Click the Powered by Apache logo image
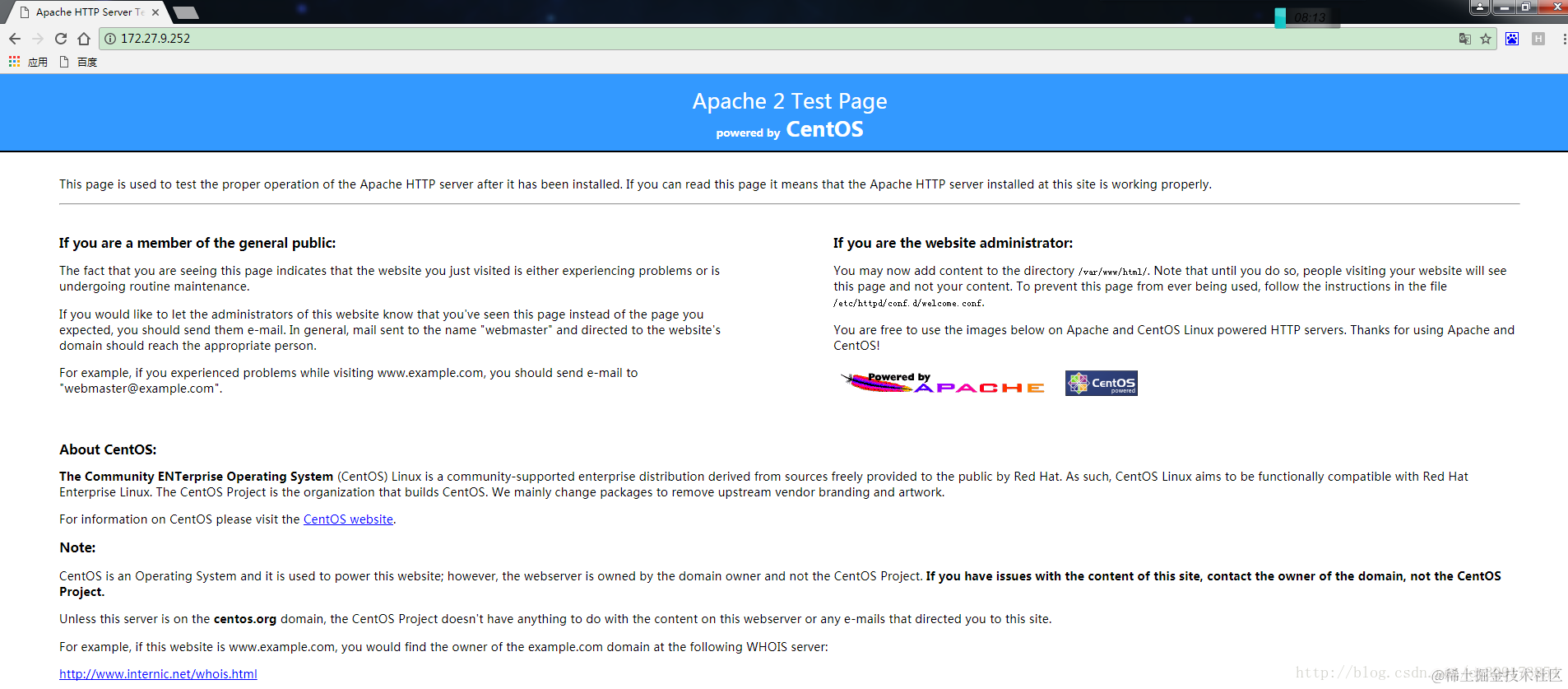The height and width of the screenshot is (689, 1568). coord(943,383)
